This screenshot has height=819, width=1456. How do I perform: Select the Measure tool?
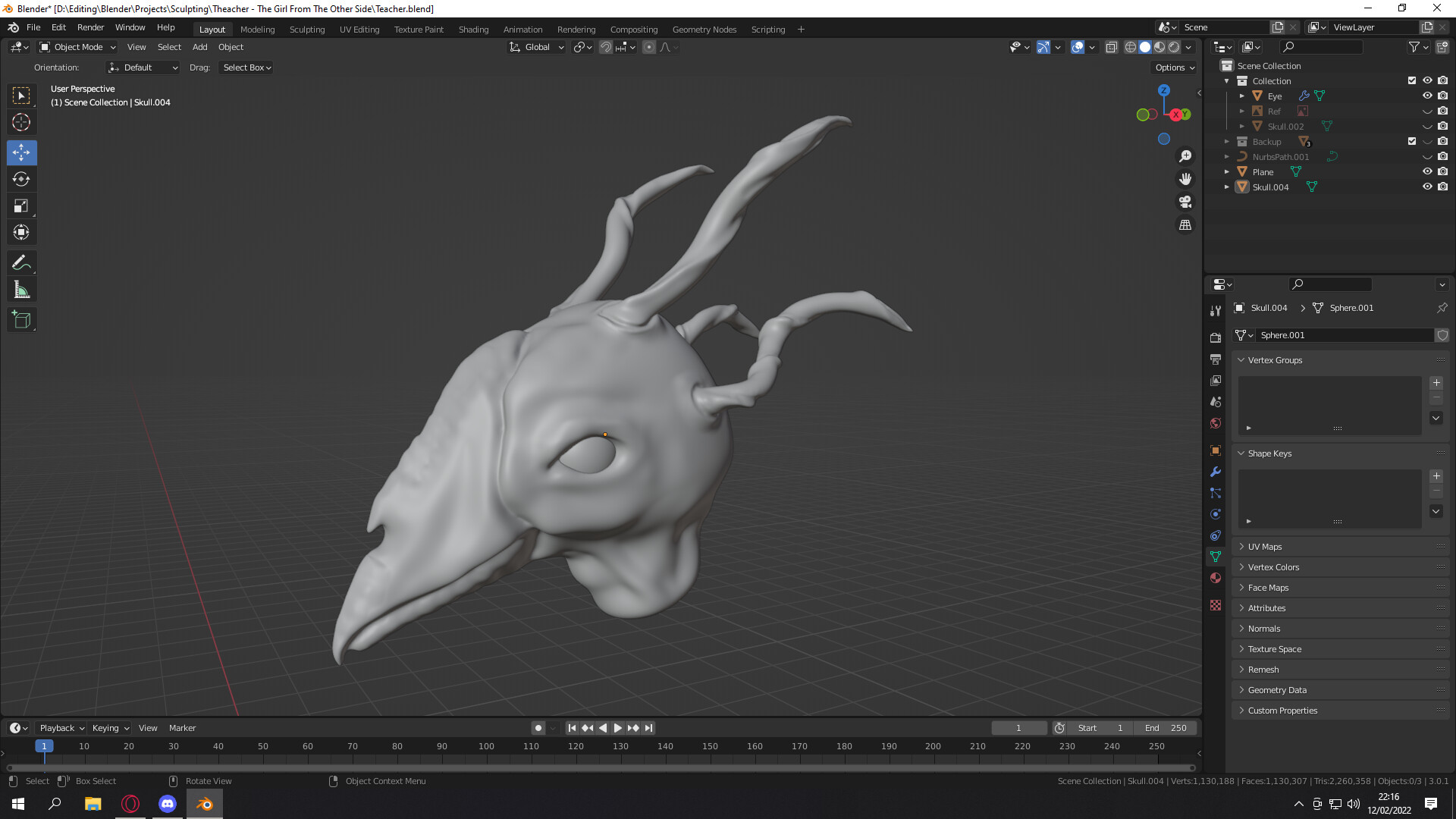[x=21, y=289]
